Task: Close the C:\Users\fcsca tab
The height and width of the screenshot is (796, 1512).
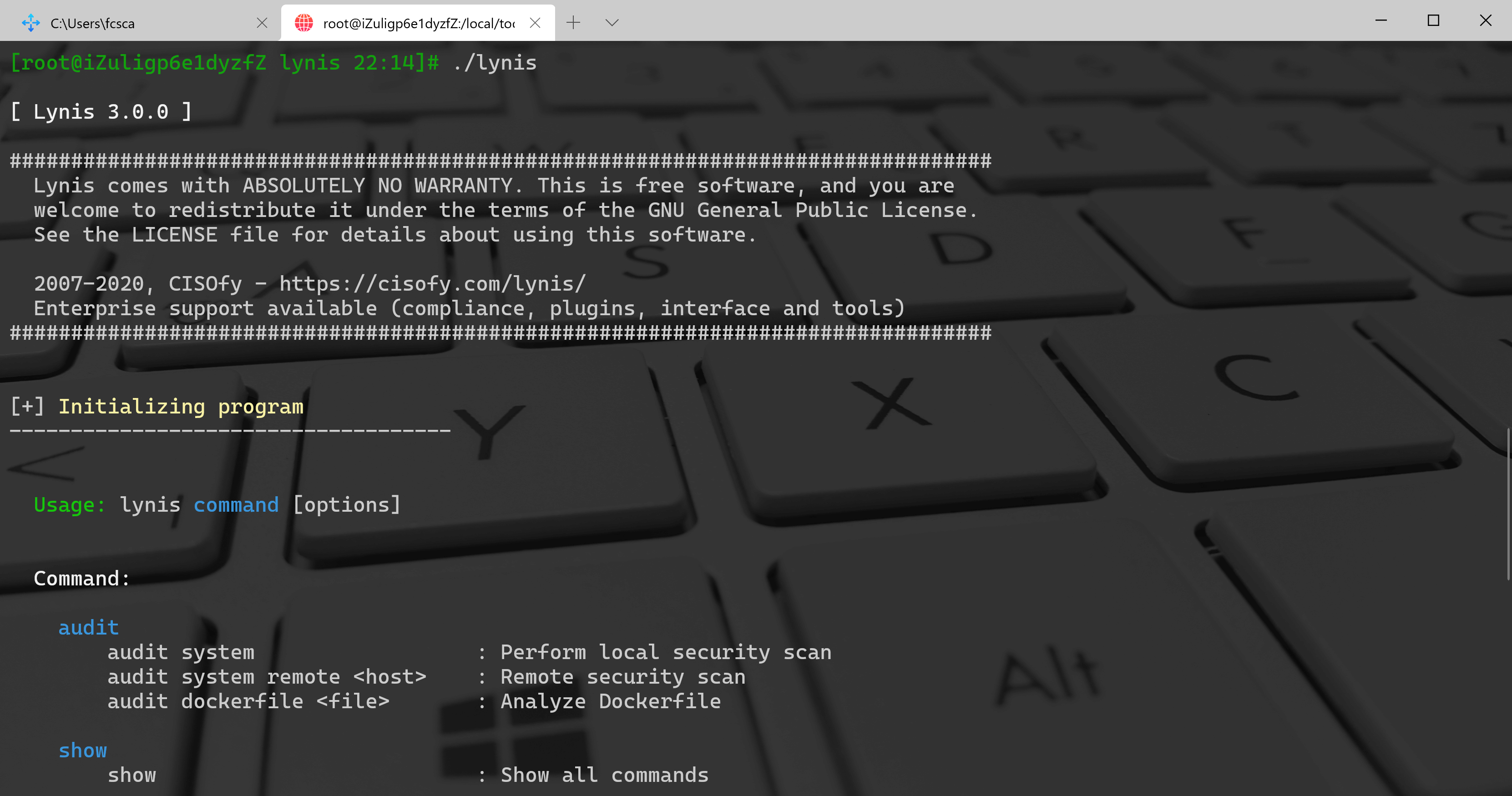Action: [262, 23]
